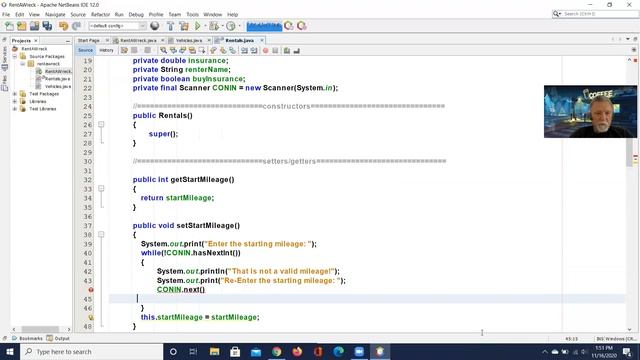Image resolution: width=640 pixels, height=360 pixels.
Task: Open the Debug Project dropdown arrow
Action: coord(222,26)
